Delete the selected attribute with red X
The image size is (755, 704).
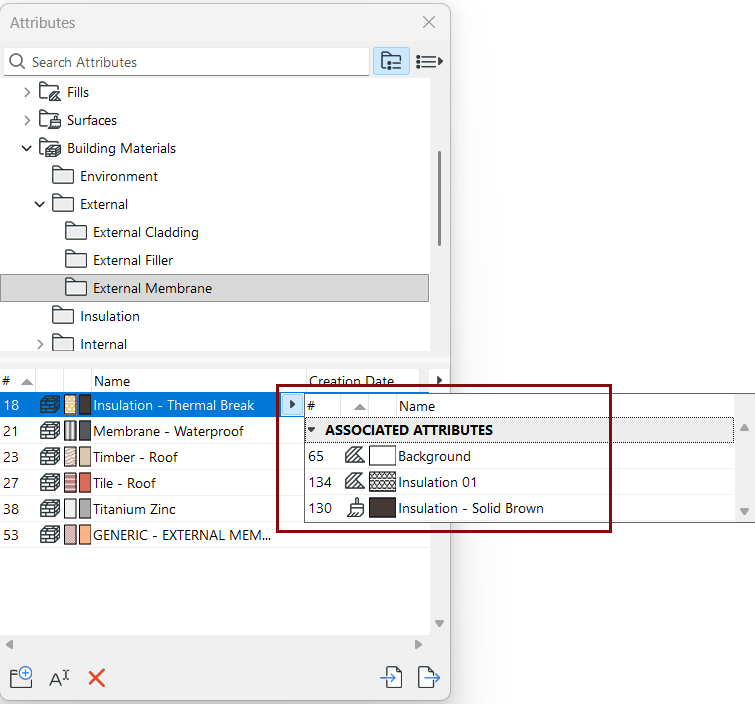point(97,678)
